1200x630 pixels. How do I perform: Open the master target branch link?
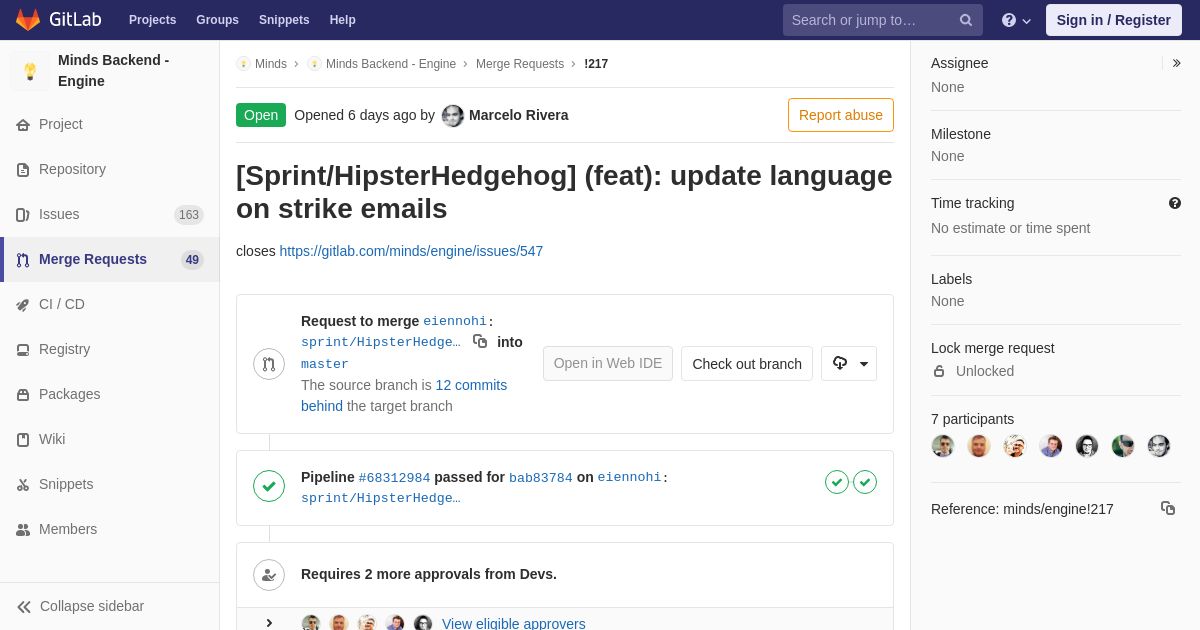point(325,364)
